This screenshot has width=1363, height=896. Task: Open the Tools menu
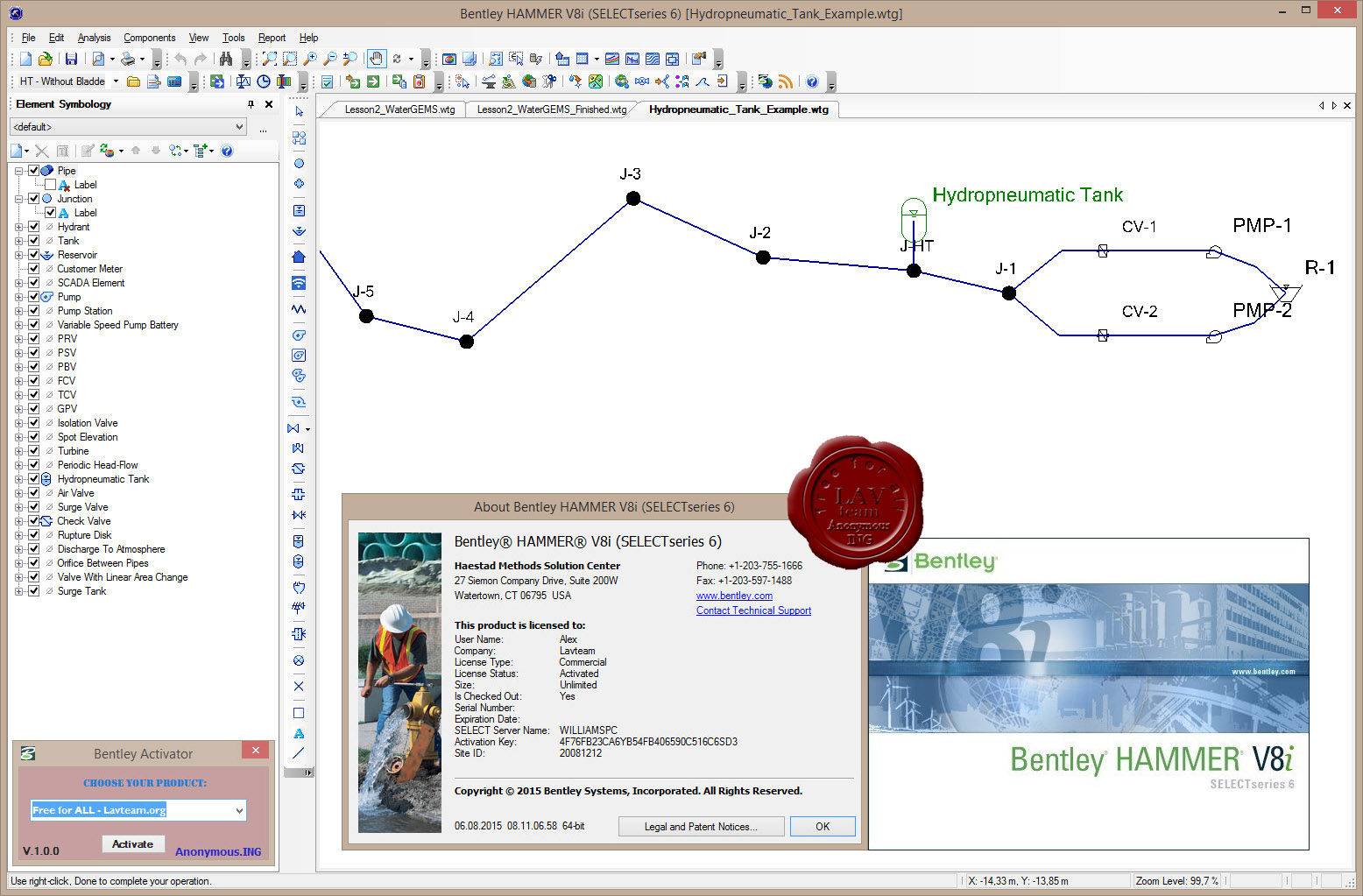233,38
